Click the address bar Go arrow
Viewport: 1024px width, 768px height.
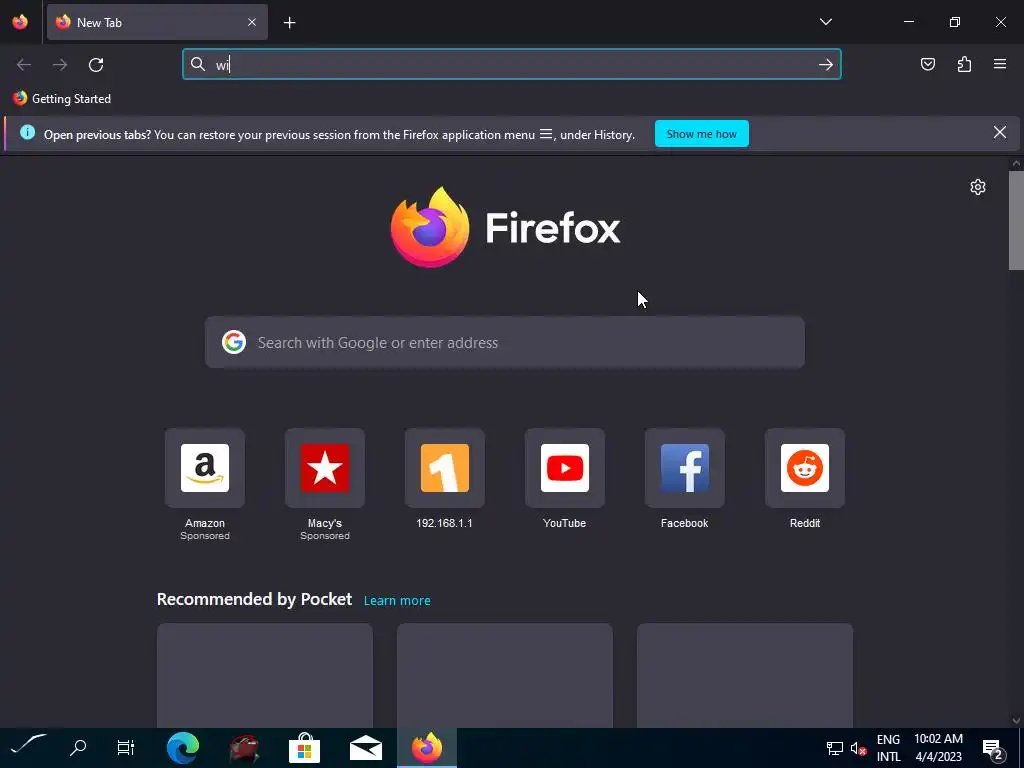(x=825, y=65)
